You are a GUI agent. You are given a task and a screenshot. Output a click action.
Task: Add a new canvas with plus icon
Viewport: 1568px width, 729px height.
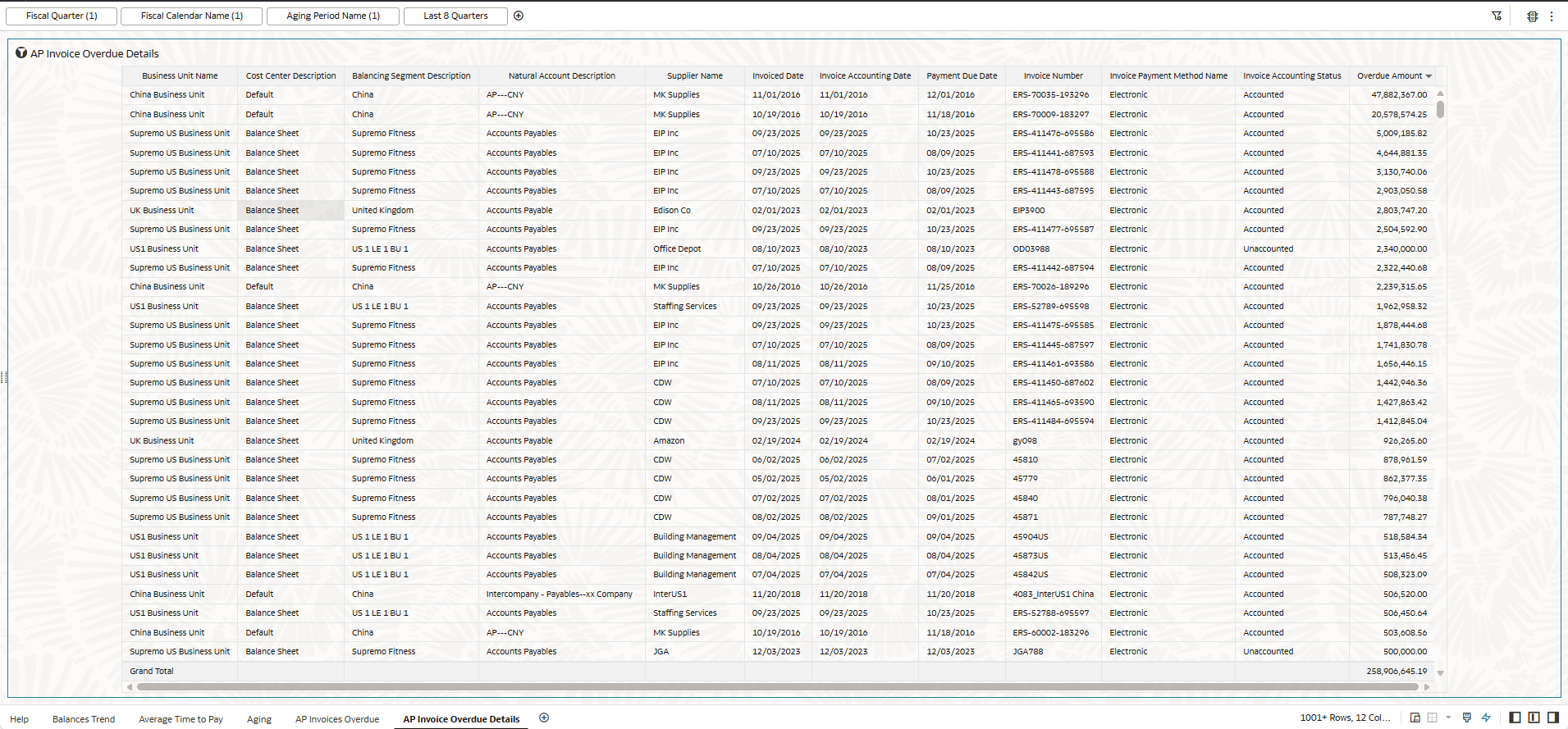[x=544, y=718]
